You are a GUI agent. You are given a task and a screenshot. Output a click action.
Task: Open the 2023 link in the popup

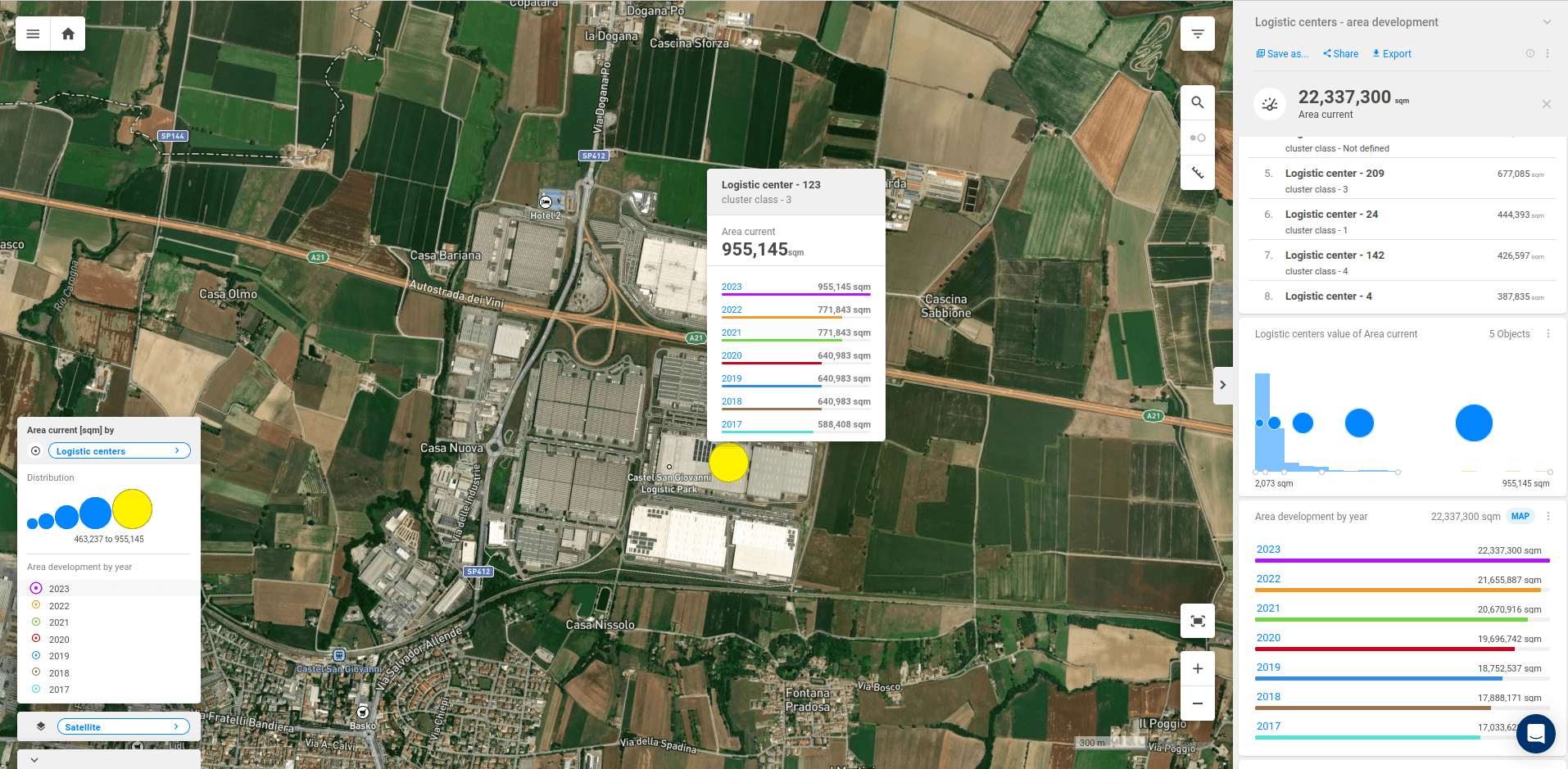pos(731,287)
